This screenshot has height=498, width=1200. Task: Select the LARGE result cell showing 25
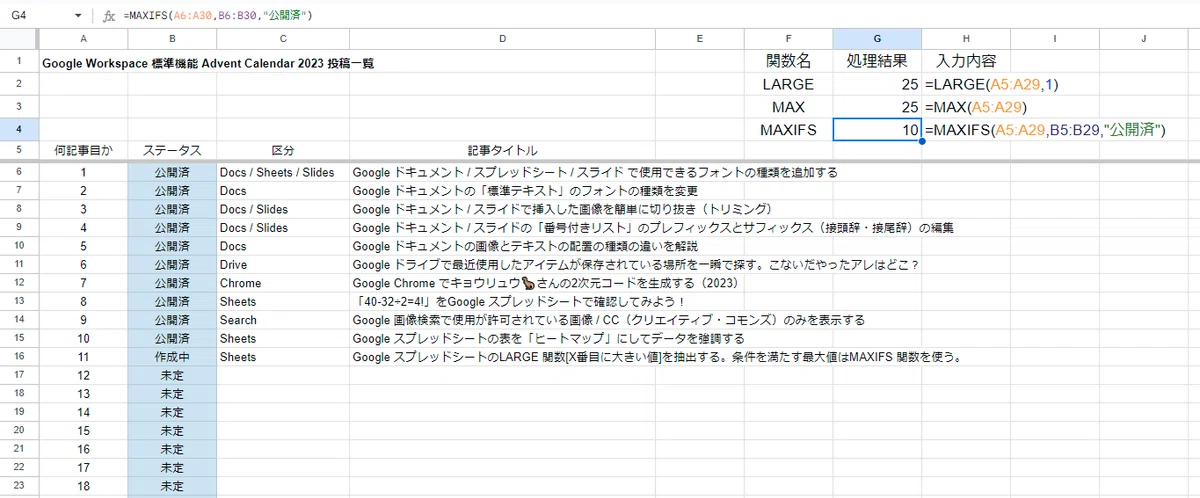(x=877, y=85)
